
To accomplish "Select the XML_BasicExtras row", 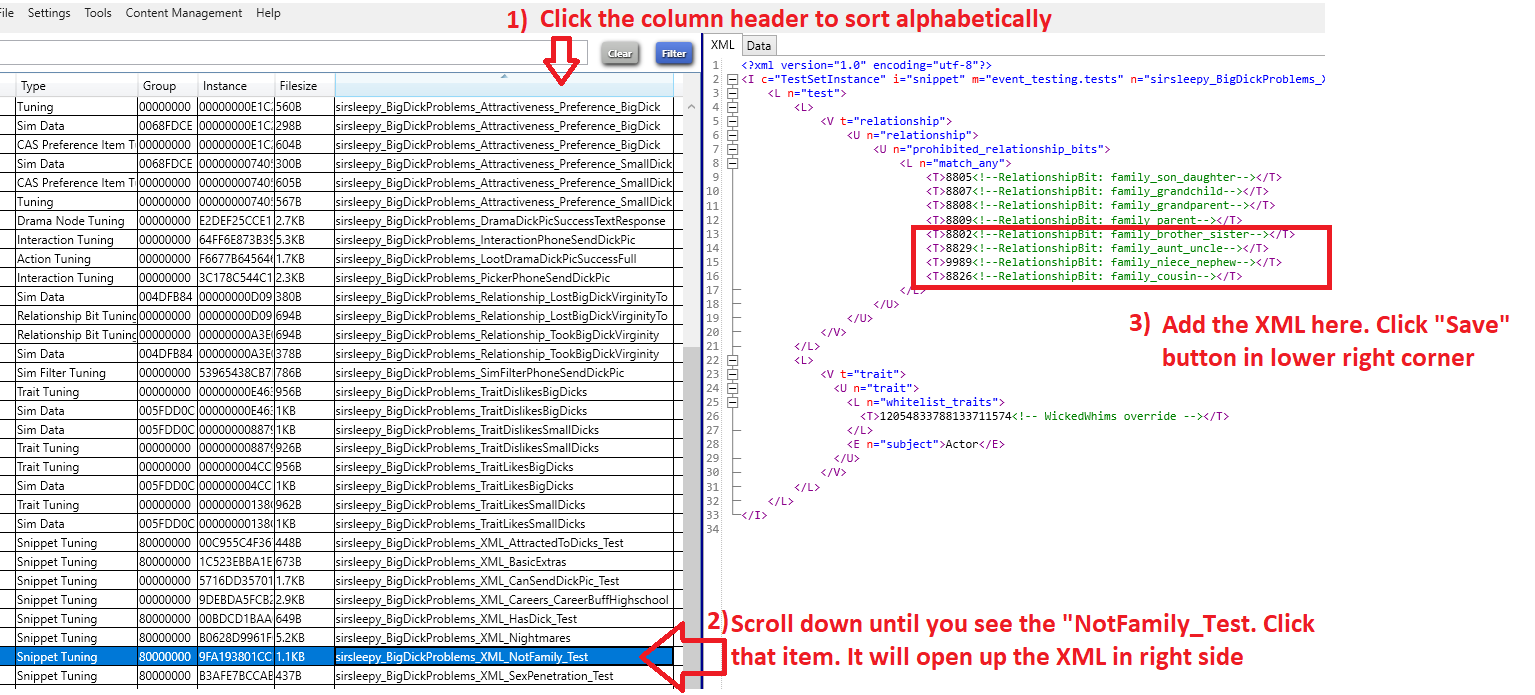I will pyautogui.click(x=342, y=562).
